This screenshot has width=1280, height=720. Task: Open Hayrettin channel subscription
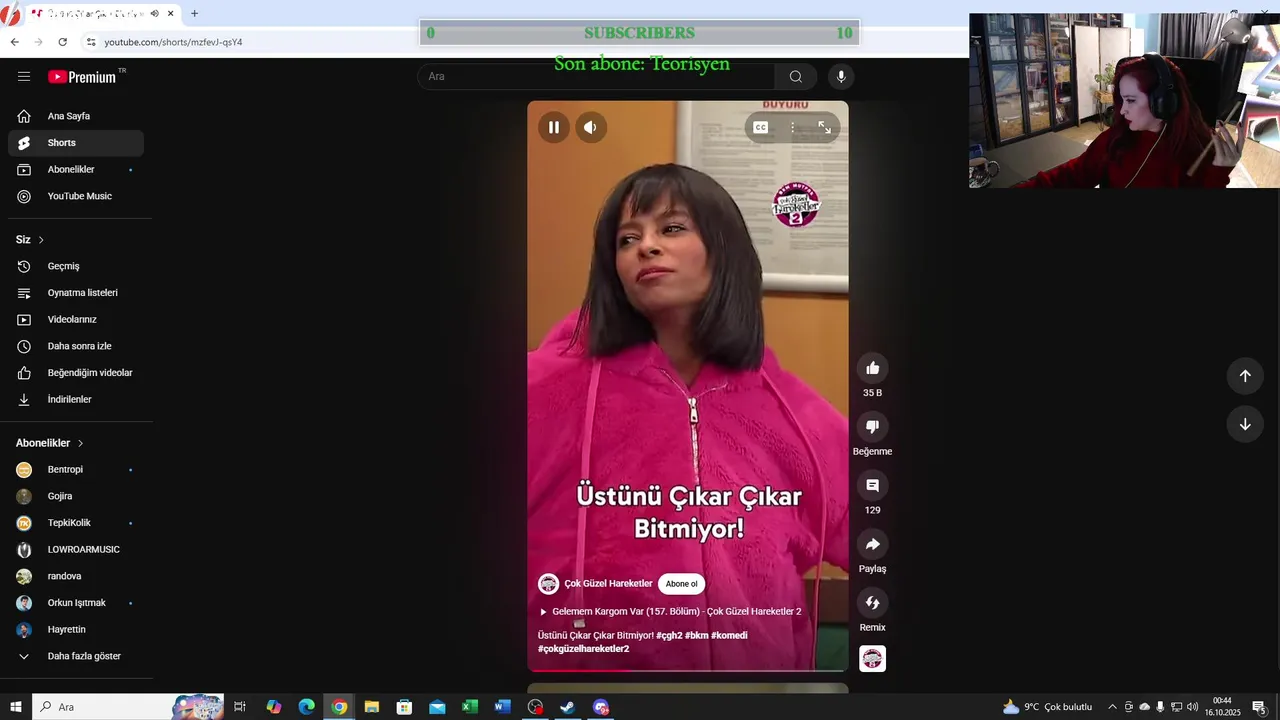76,630
